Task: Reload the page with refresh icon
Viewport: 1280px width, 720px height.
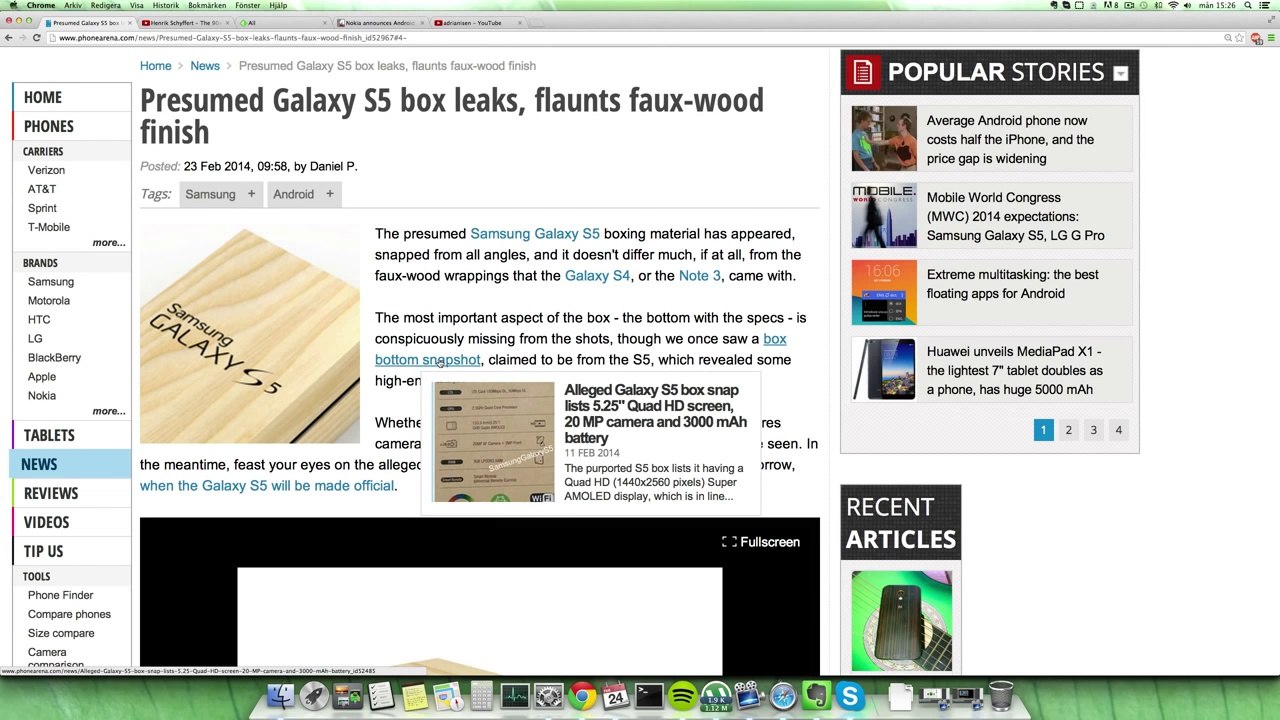Action: click(x=37, y=38)
